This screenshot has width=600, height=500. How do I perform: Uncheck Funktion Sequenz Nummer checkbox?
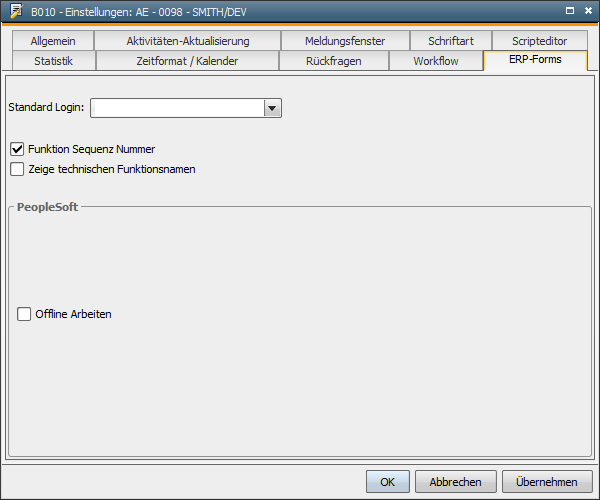point(18,149)
